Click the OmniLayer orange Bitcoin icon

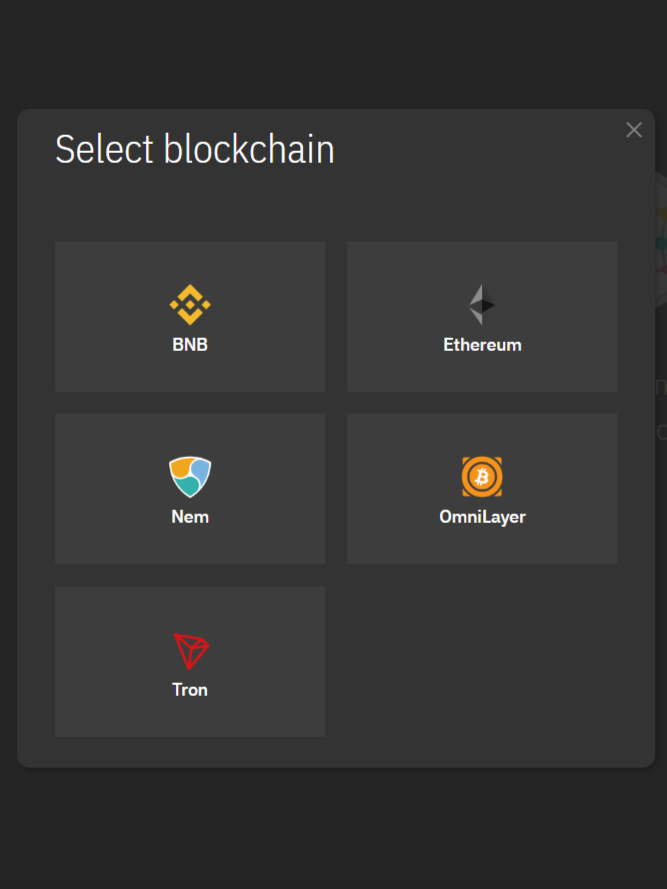(x=482, y=477)
